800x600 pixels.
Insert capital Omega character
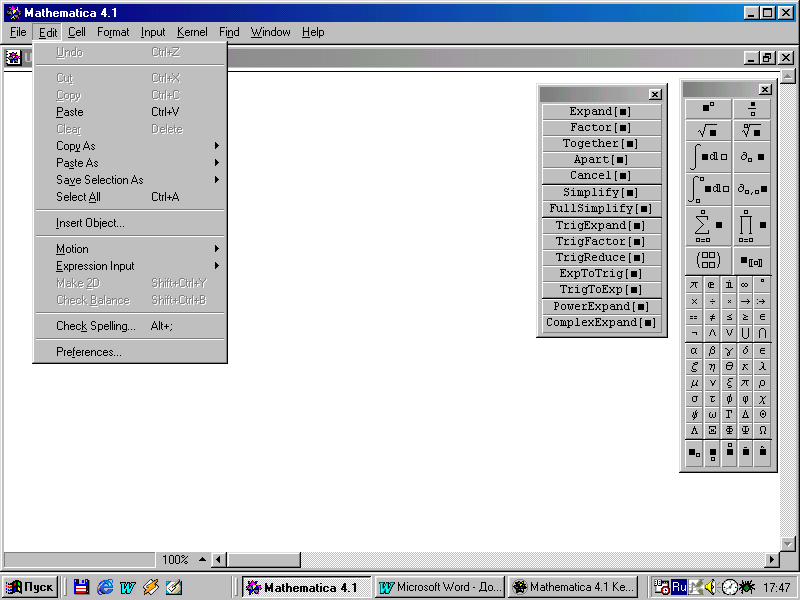pos(762,430)
